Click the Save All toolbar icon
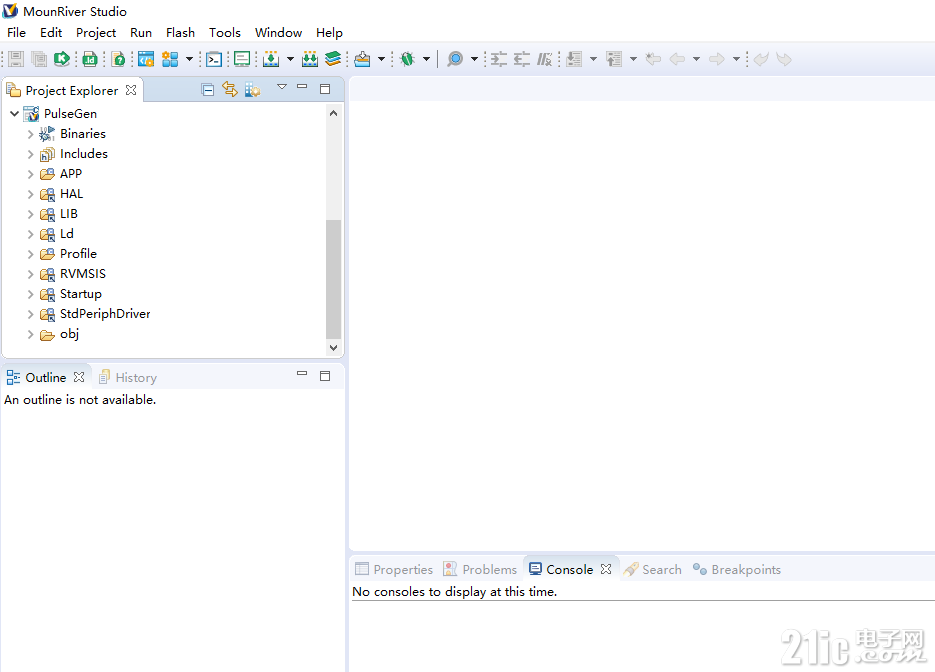 39,59
